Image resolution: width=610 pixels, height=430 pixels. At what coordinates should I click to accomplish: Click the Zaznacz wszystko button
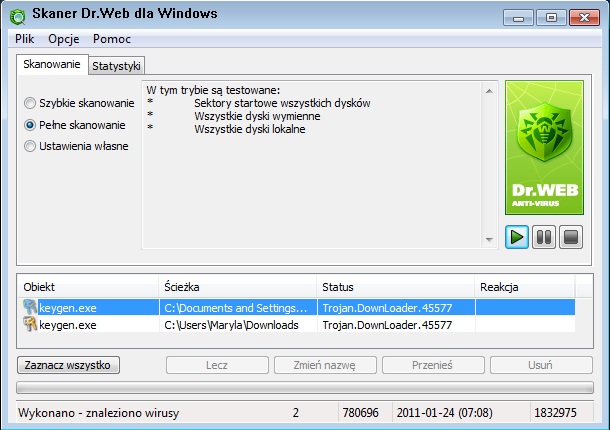point(68,365)
